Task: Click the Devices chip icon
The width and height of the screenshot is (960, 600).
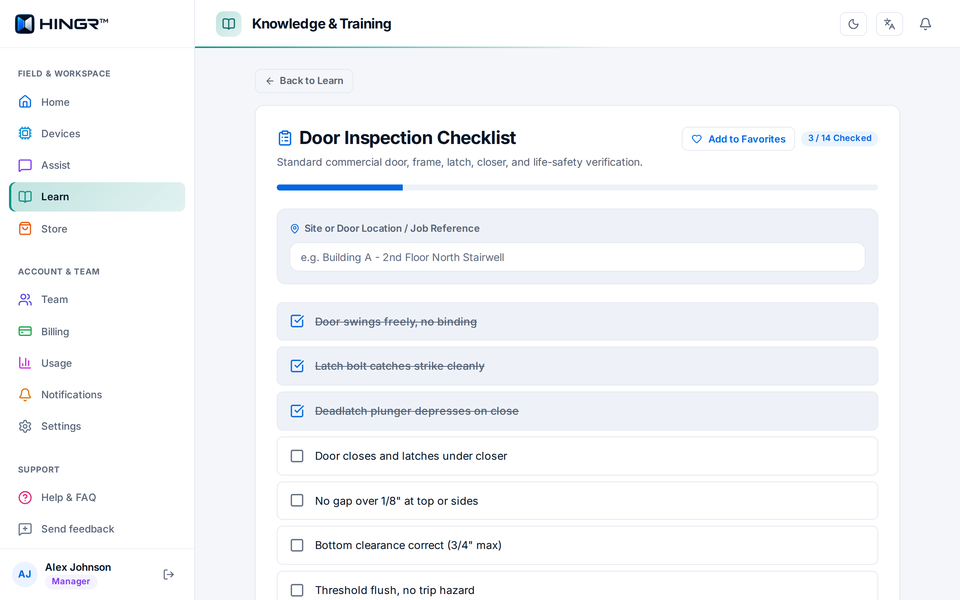Action: [25, 133]
